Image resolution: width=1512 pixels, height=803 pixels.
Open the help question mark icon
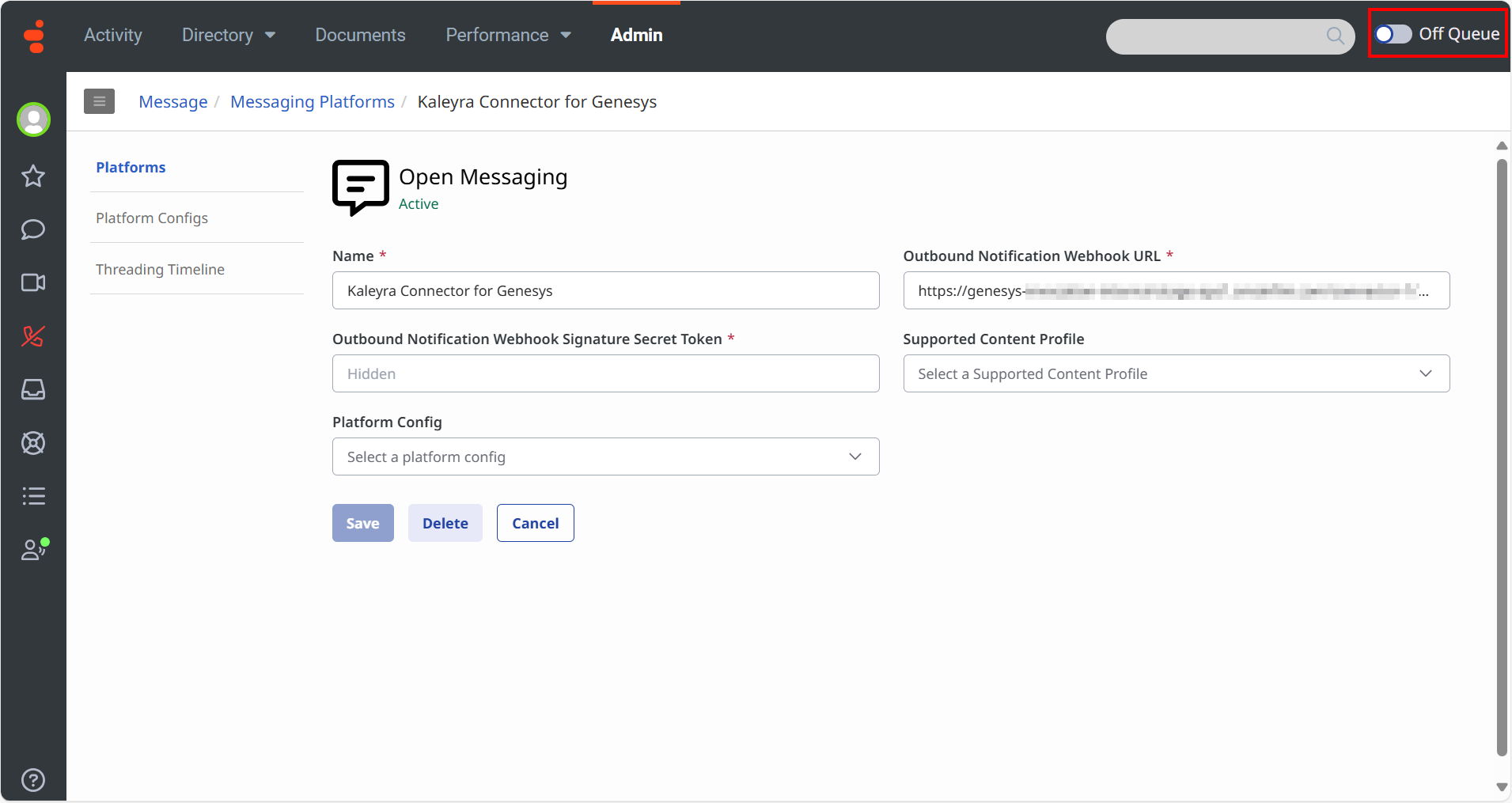coord(33,780)
